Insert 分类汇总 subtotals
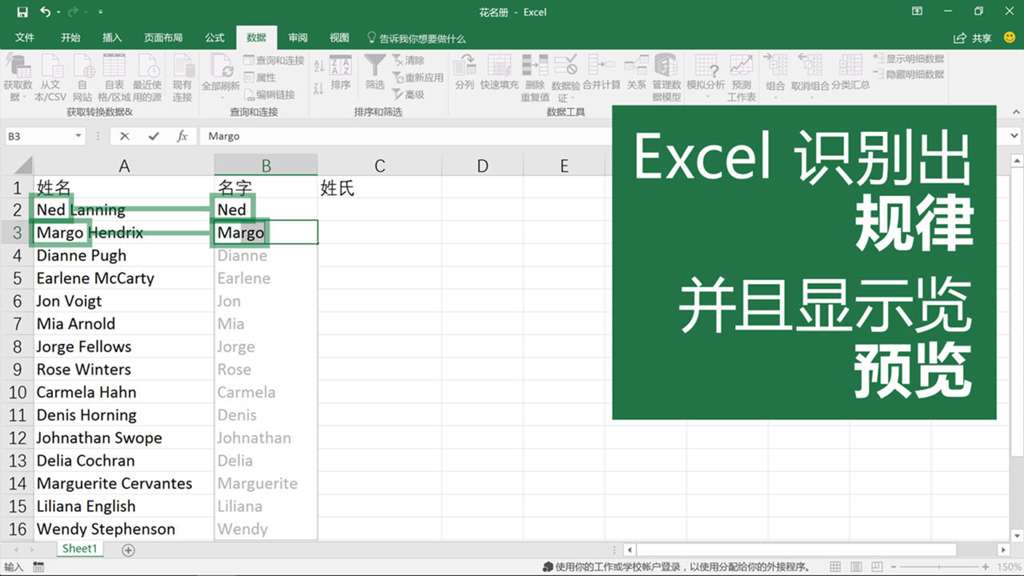Image resolution: width=1024 pixels, height=576 pixels. point(850,72)
